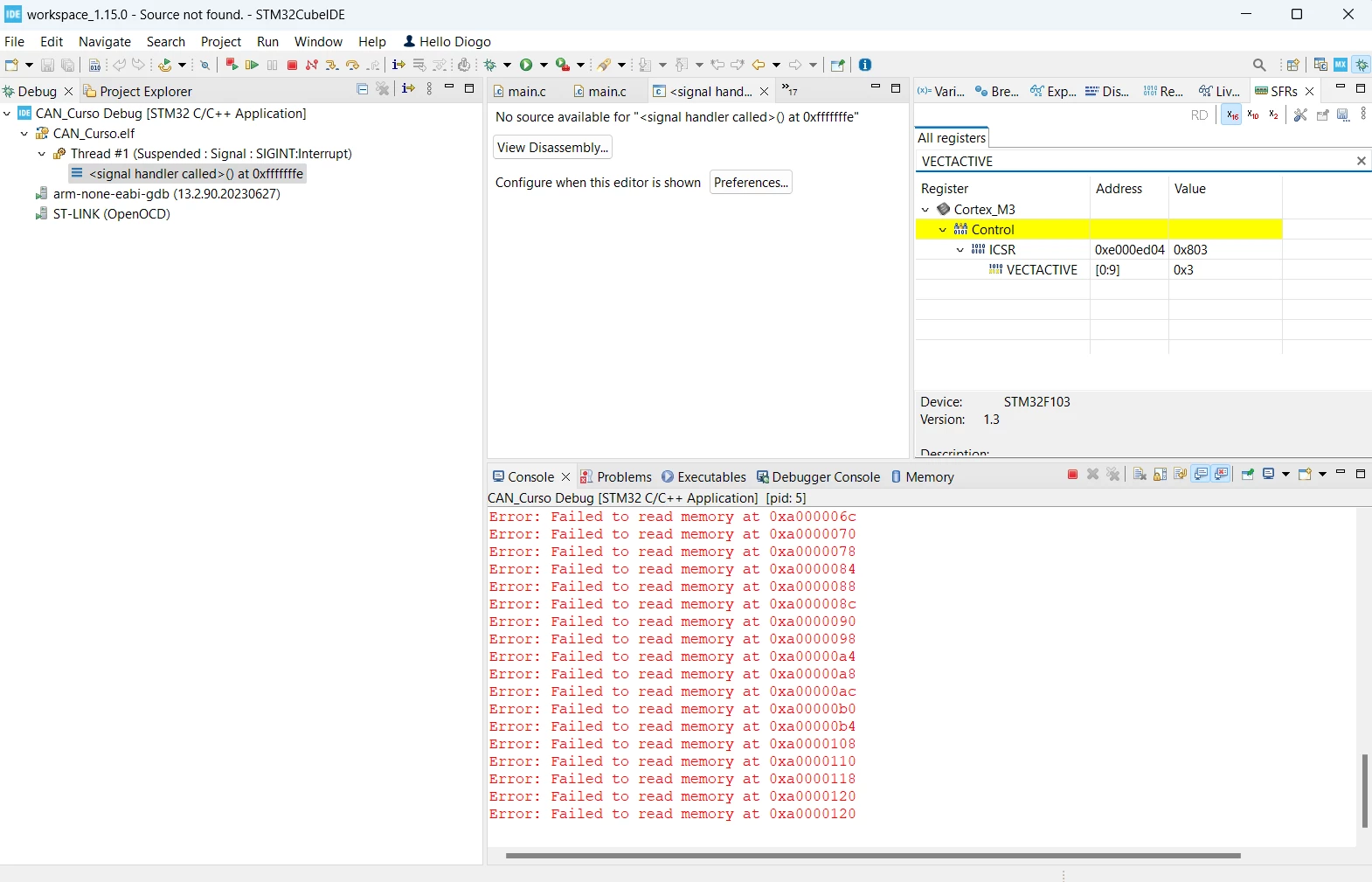Image resolution: width=1372 pixels, height=882 pixels.
Task: Switch SFR values to decimal base
Action: click(x=1253, y=115)
